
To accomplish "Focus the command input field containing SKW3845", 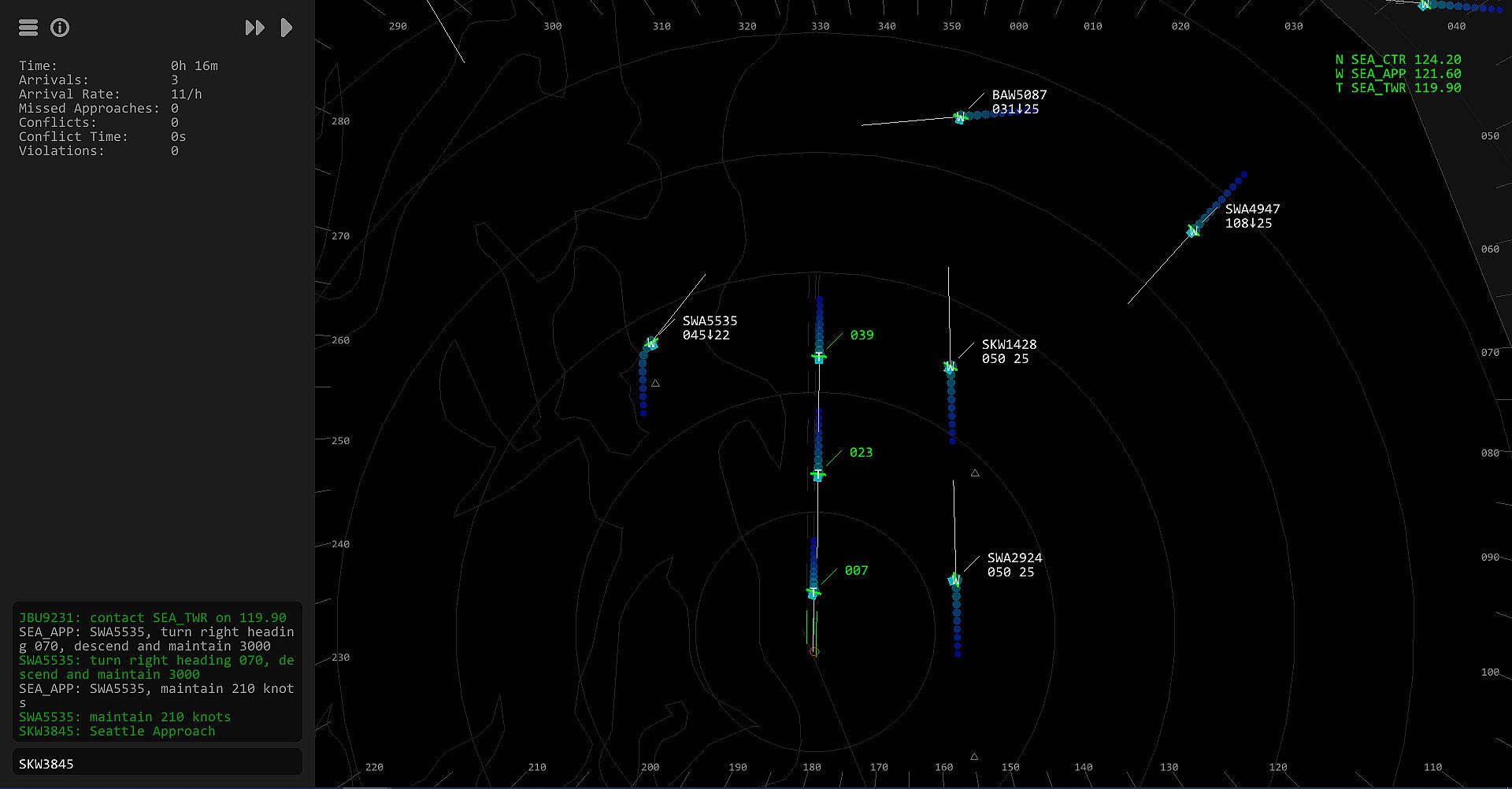I will coord(157,763).
